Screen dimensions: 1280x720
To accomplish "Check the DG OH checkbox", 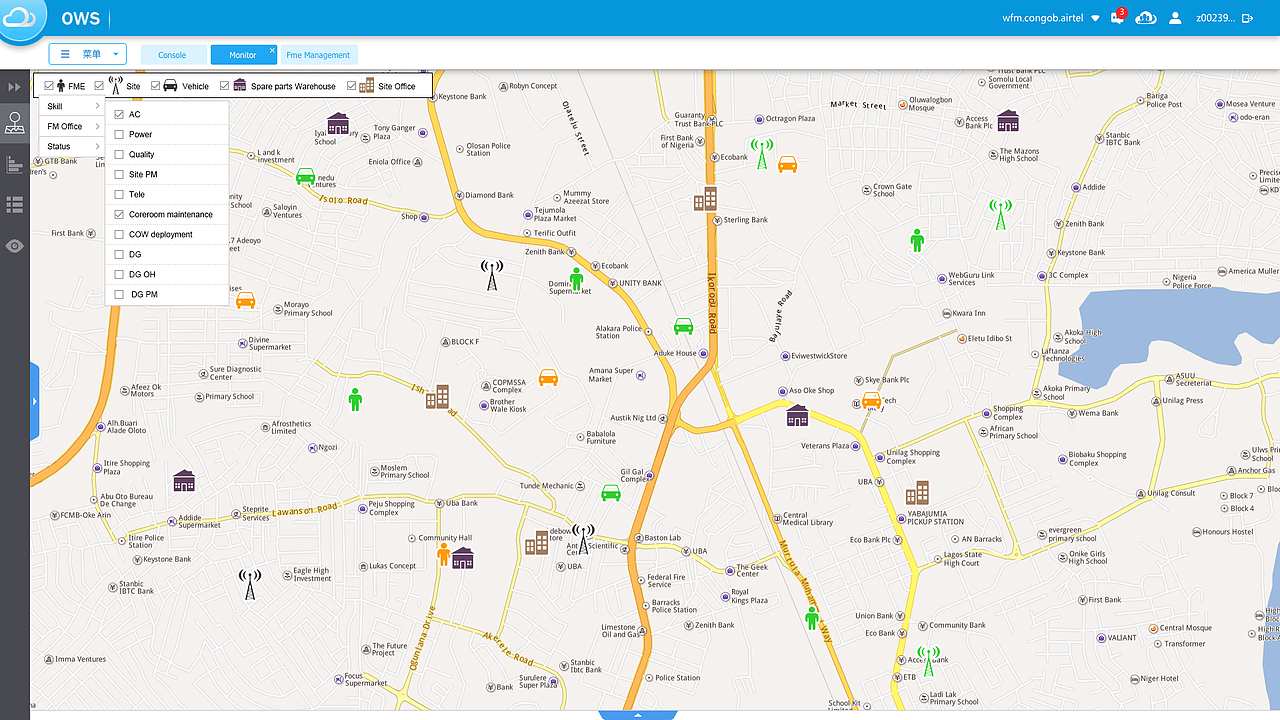I will [x=119, y=274].
